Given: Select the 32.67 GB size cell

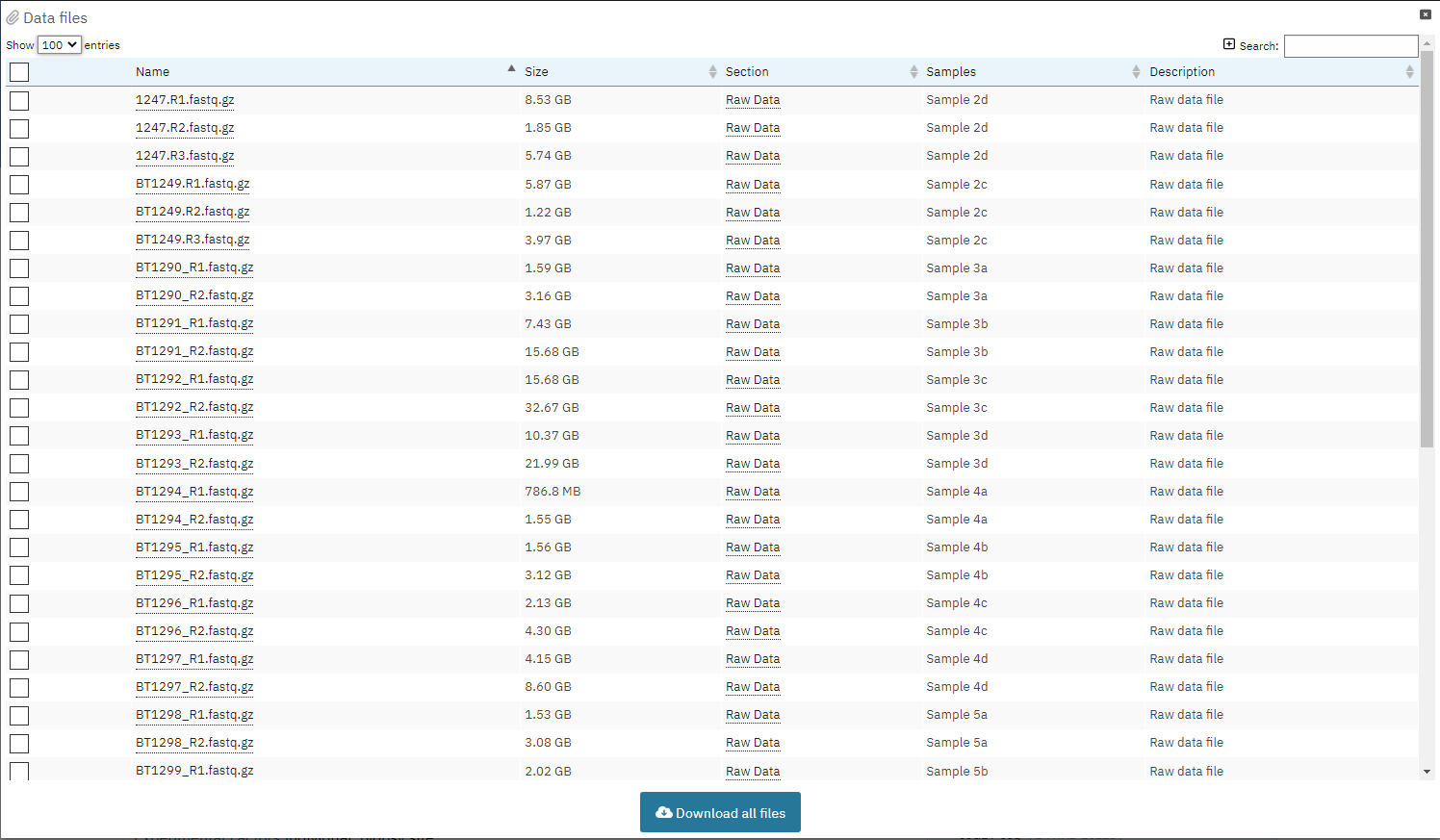Looking at the screenshot, I should pyautogui.click(x=552, y=408).
